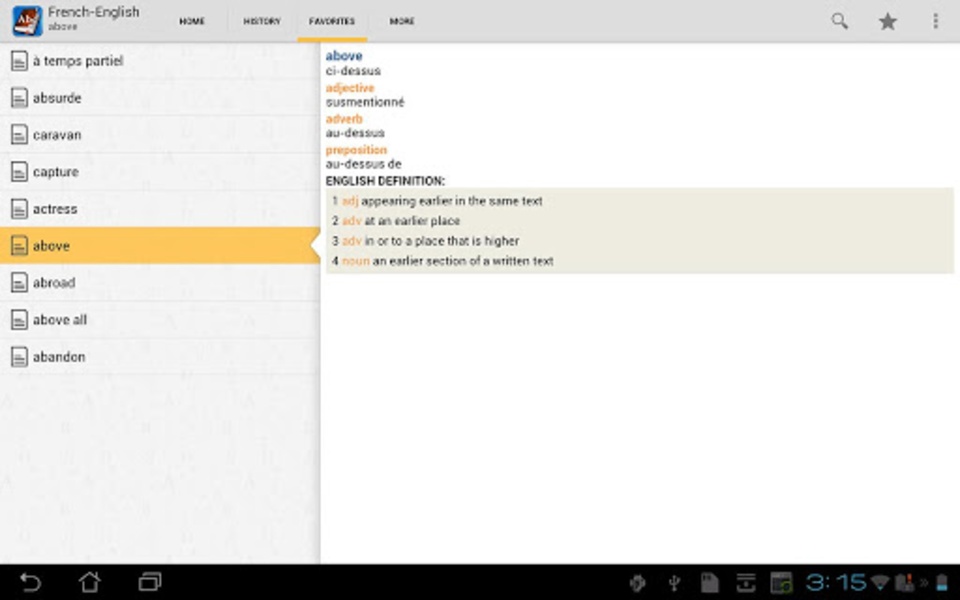Tap the French-English dictionary app icon
This screenshot has width=960, height=600.
(27, 20)
